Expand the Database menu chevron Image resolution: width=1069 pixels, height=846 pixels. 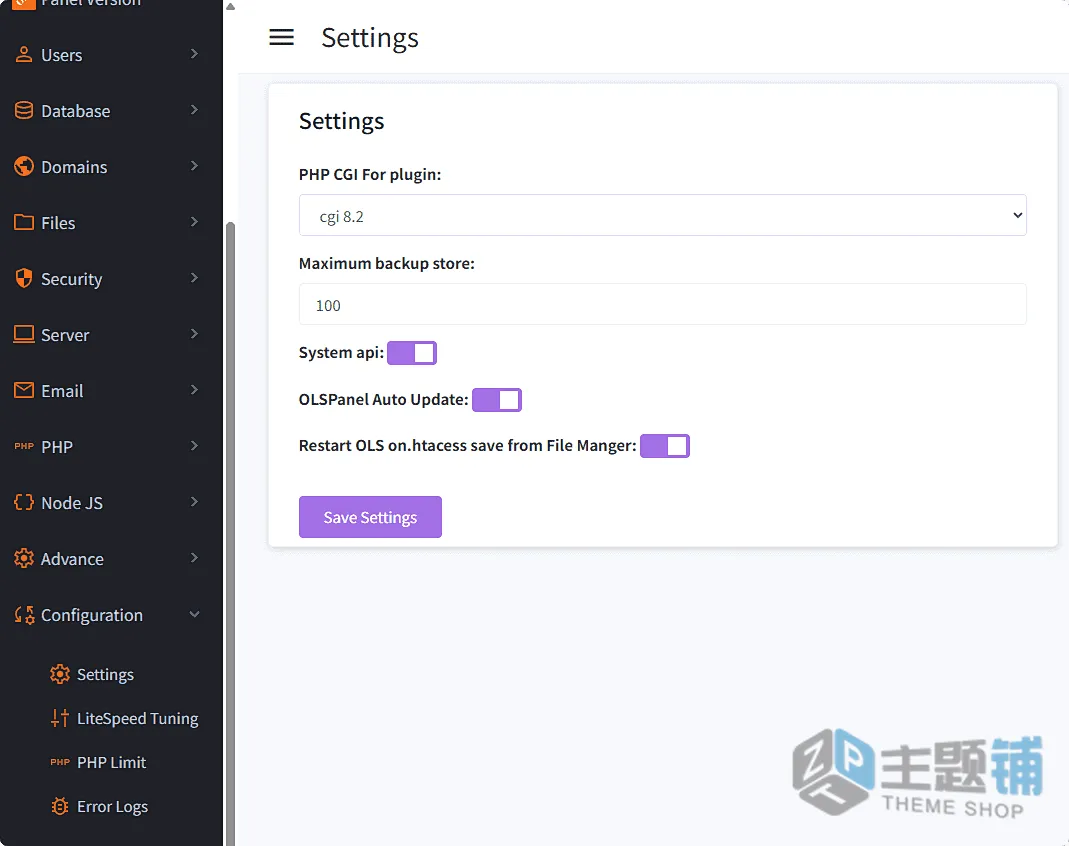[194, 110]
